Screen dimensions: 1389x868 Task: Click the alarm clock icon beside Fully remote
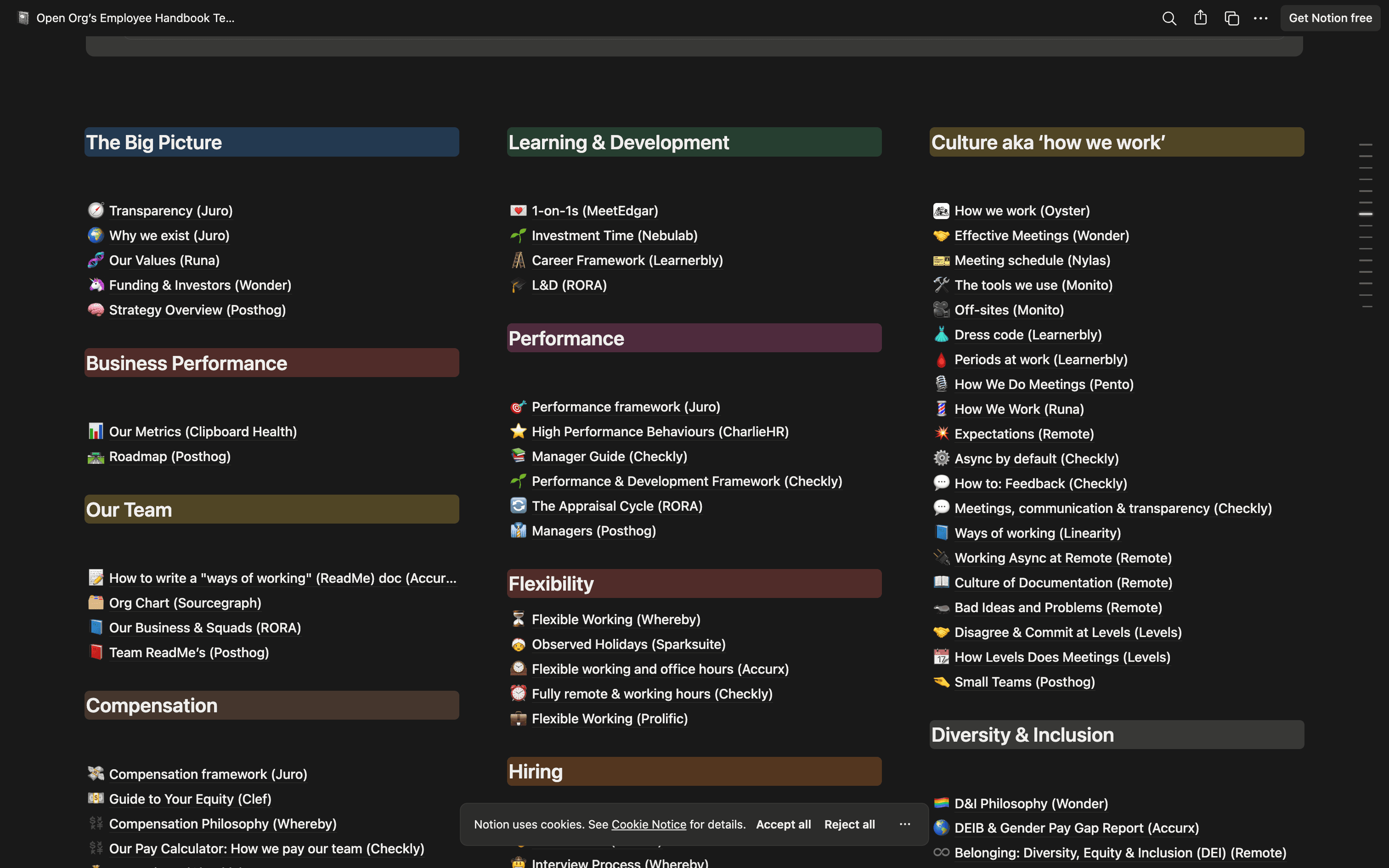[x=518, y=693]
